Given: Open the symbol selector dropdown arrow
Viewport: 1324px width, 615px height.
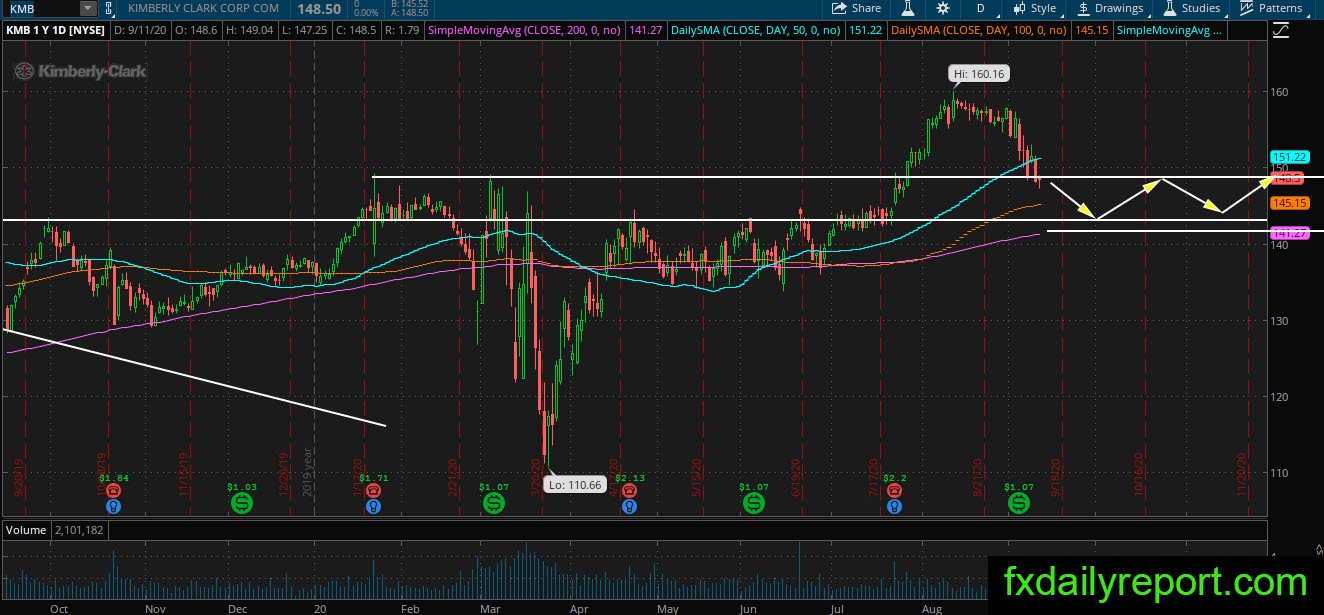Looking at the screenshot, I should click(87, 8).
